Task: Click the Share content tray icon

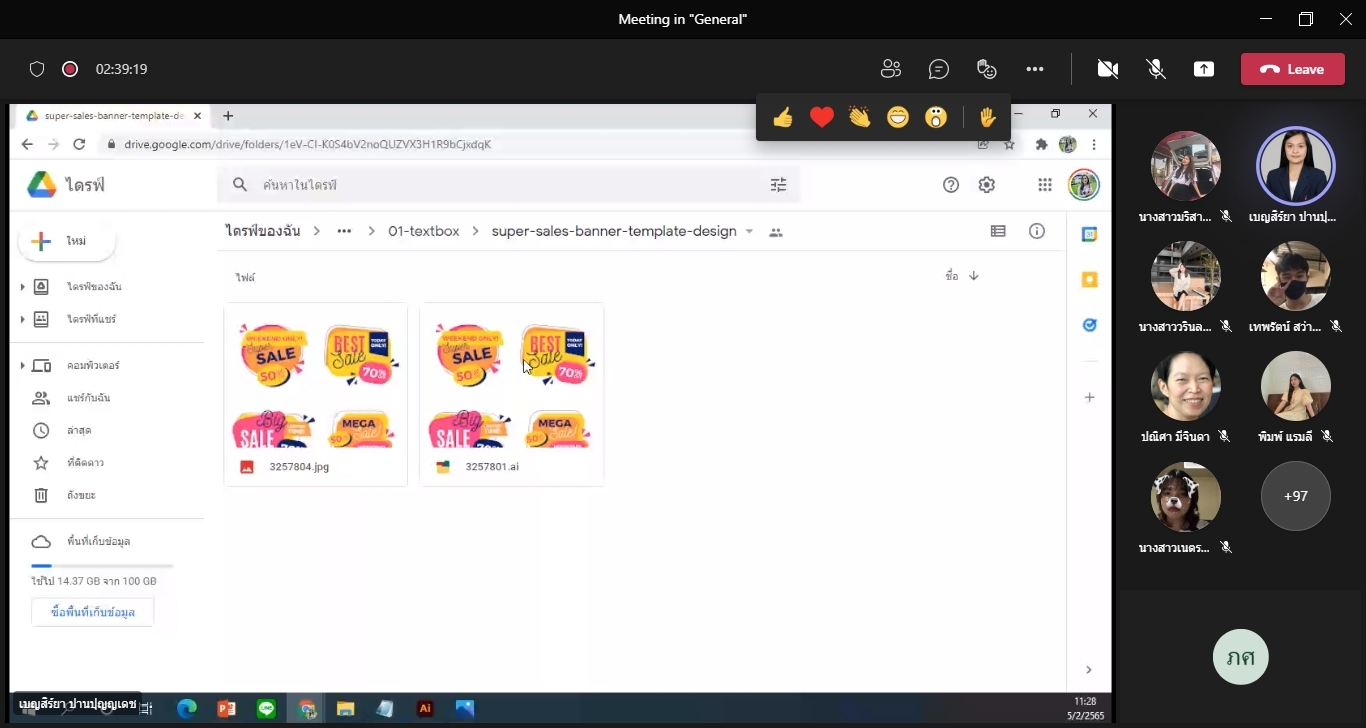Action: [1204, 69]
